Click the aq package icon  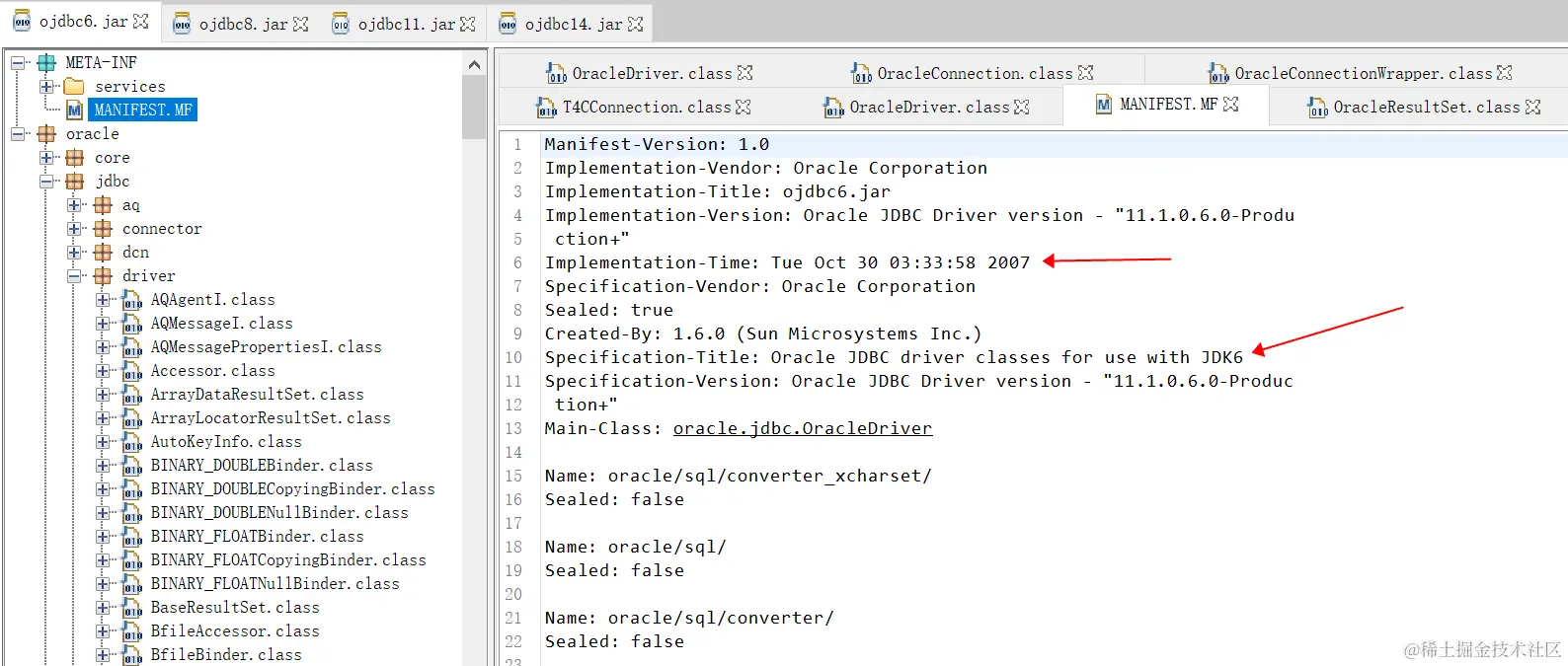103,205
